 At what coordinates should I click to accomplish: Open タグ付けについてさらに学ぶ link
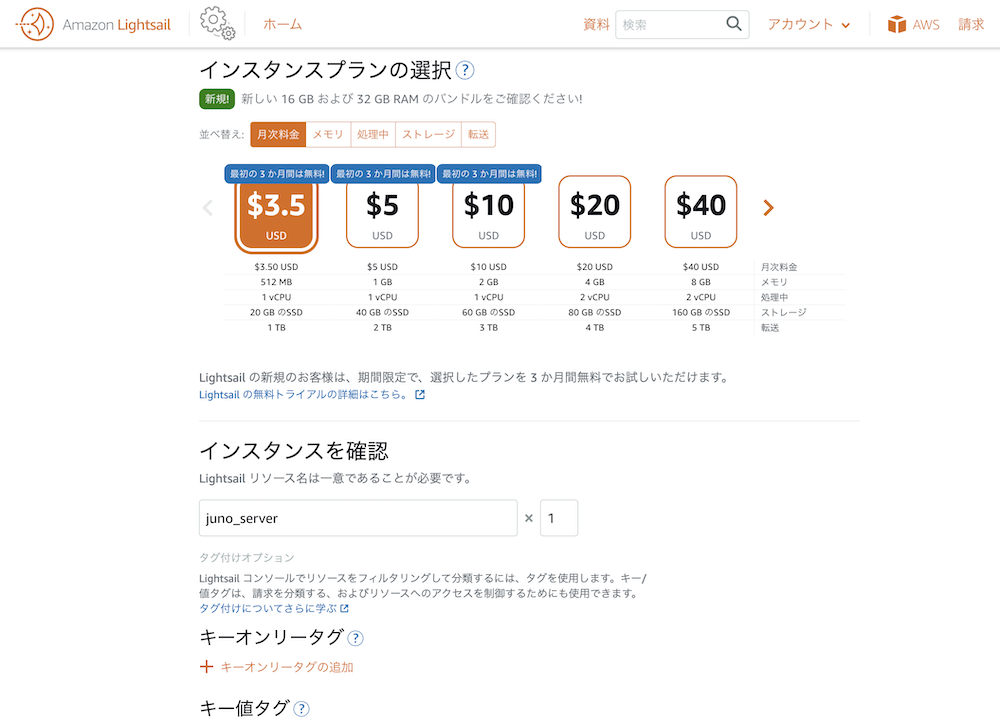click(274, 609)
